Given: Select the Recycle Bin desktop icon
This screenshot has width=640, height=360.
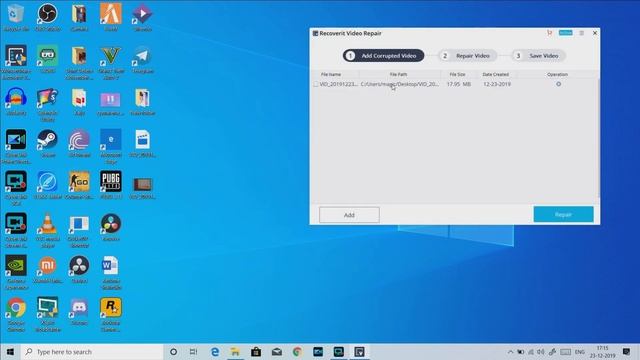Looking at the screenshot, I should [16, 18].
